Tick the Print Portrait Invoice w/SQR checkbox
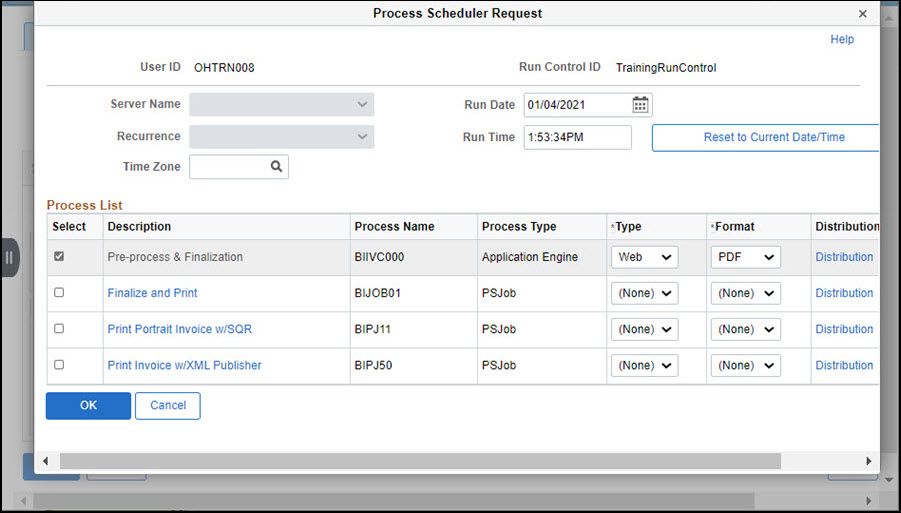This screenshot has height=513, width=901. (x=59, y=329)
